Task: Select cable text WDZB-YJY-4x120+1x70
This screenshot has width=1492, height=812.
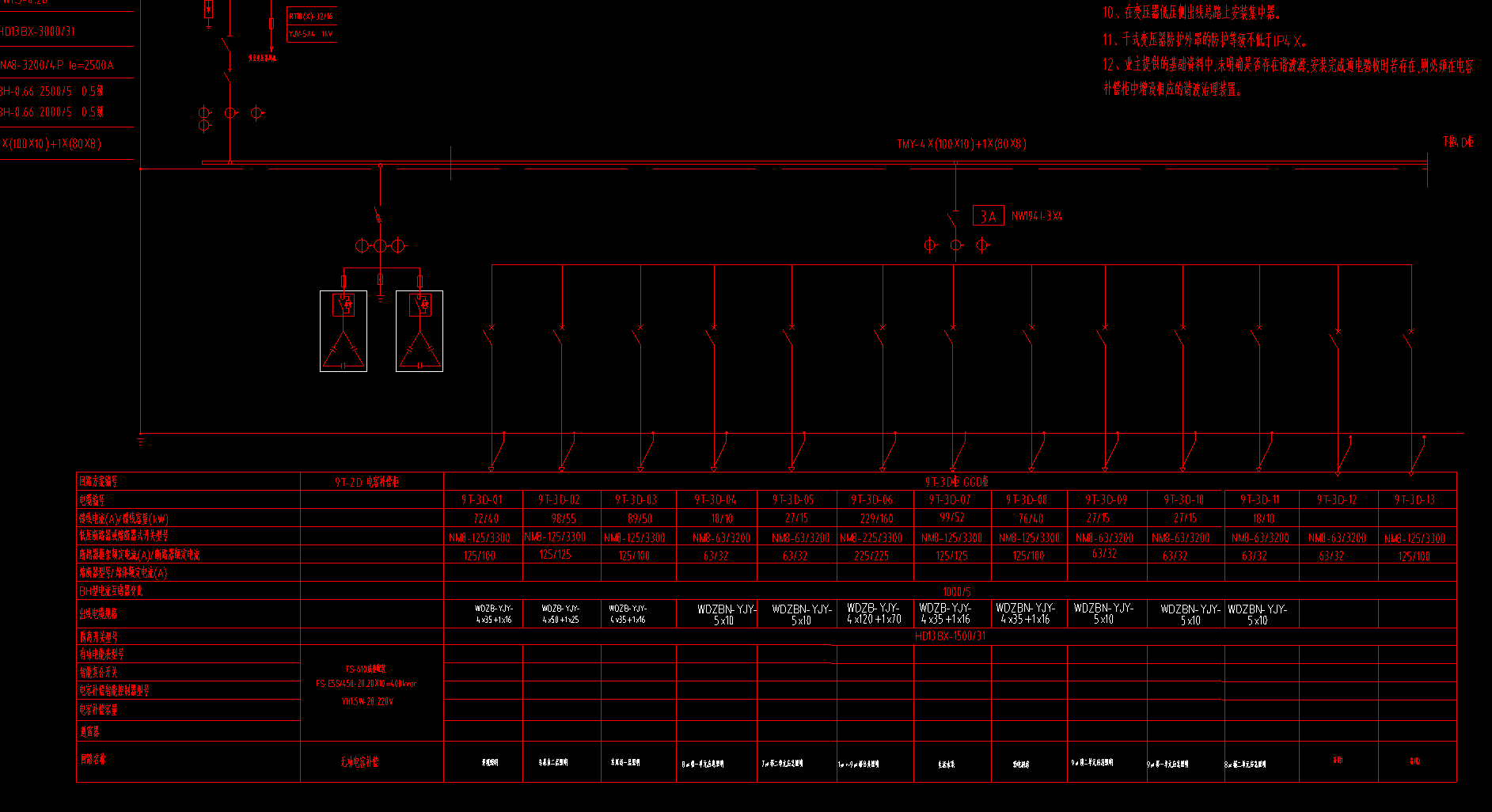Action: (874, 614)
